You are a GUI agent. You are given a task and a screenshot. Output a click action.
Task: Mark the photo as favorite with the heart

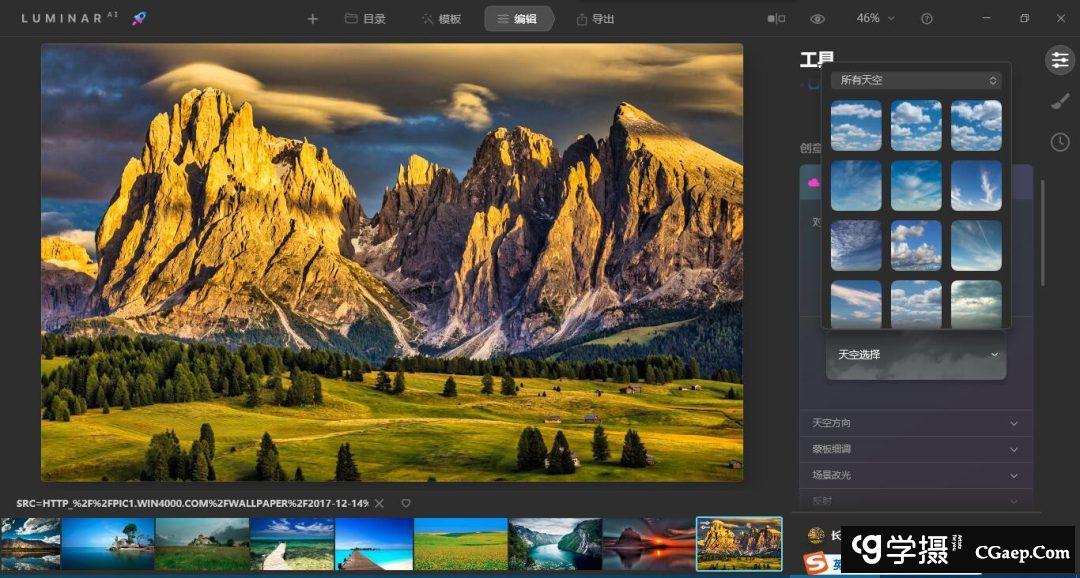pos(406,503)
